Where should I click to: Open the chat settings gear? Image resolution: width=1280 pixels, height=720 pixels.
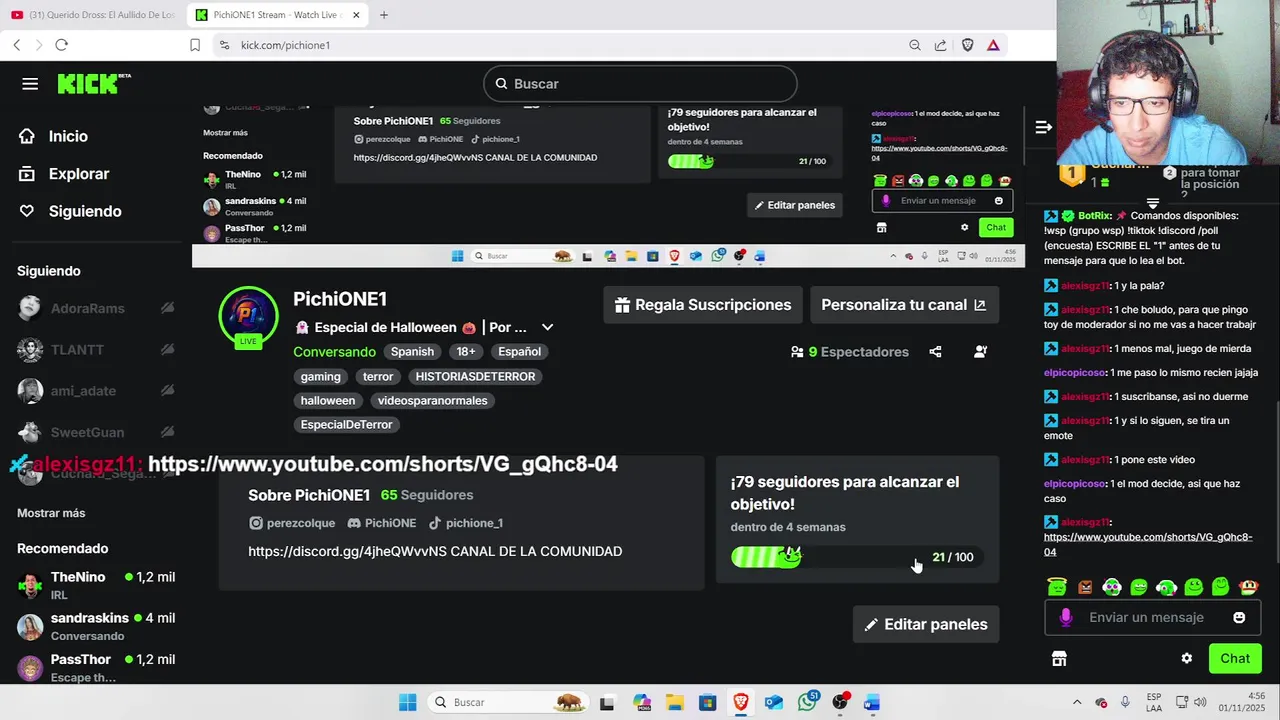(x=1186, y=659)
